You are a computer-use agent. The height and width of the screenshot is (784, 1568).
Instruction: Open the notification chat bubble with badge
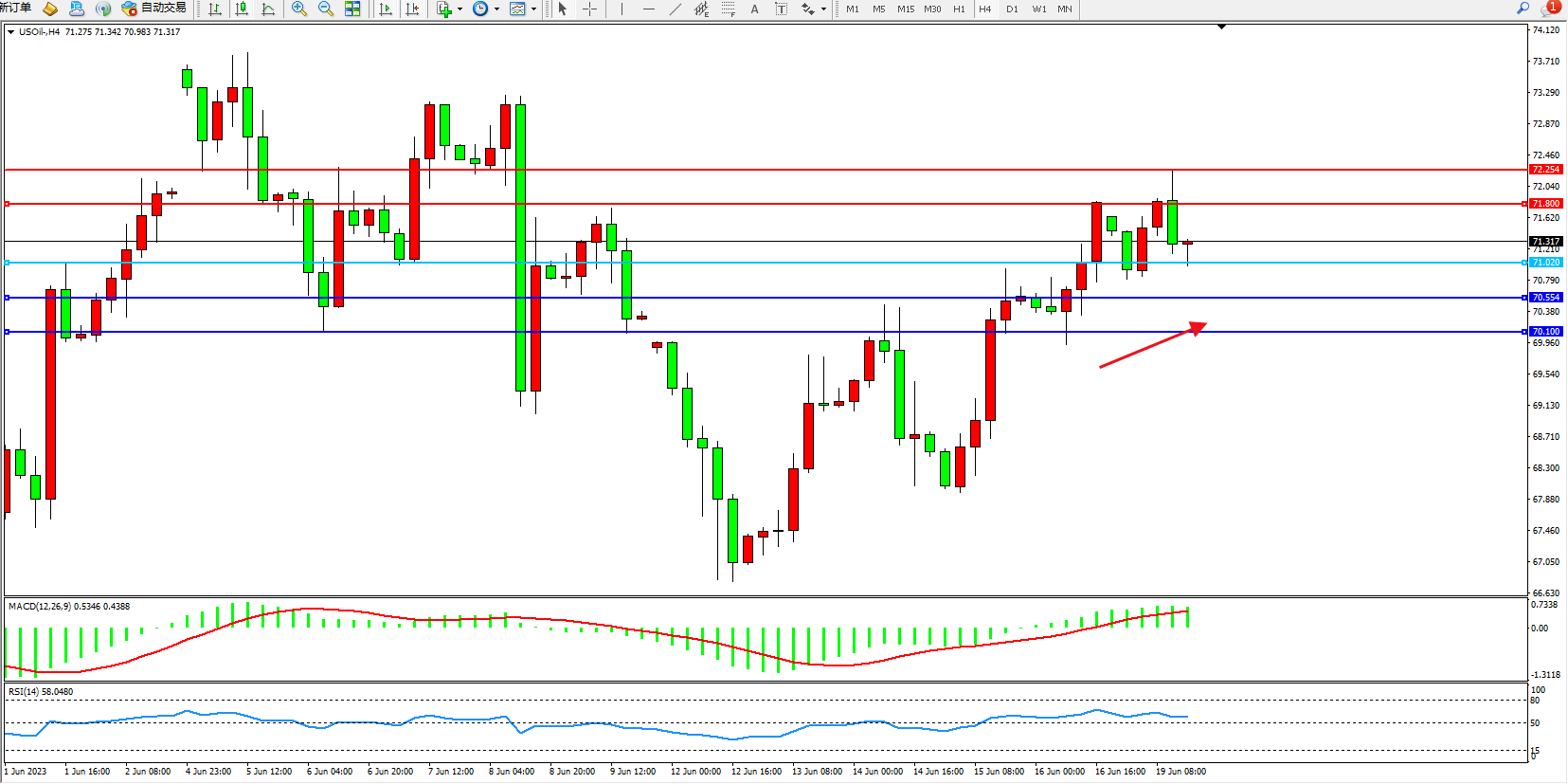[1549, 9]
